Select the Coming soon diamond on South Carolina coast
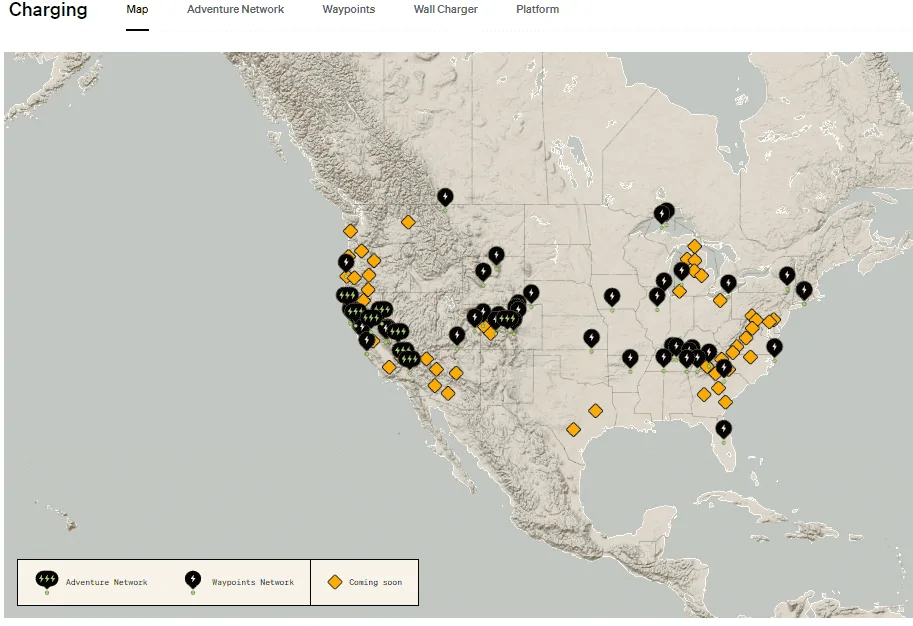Screen dimensions: 913x626 [x=725, y=402]
